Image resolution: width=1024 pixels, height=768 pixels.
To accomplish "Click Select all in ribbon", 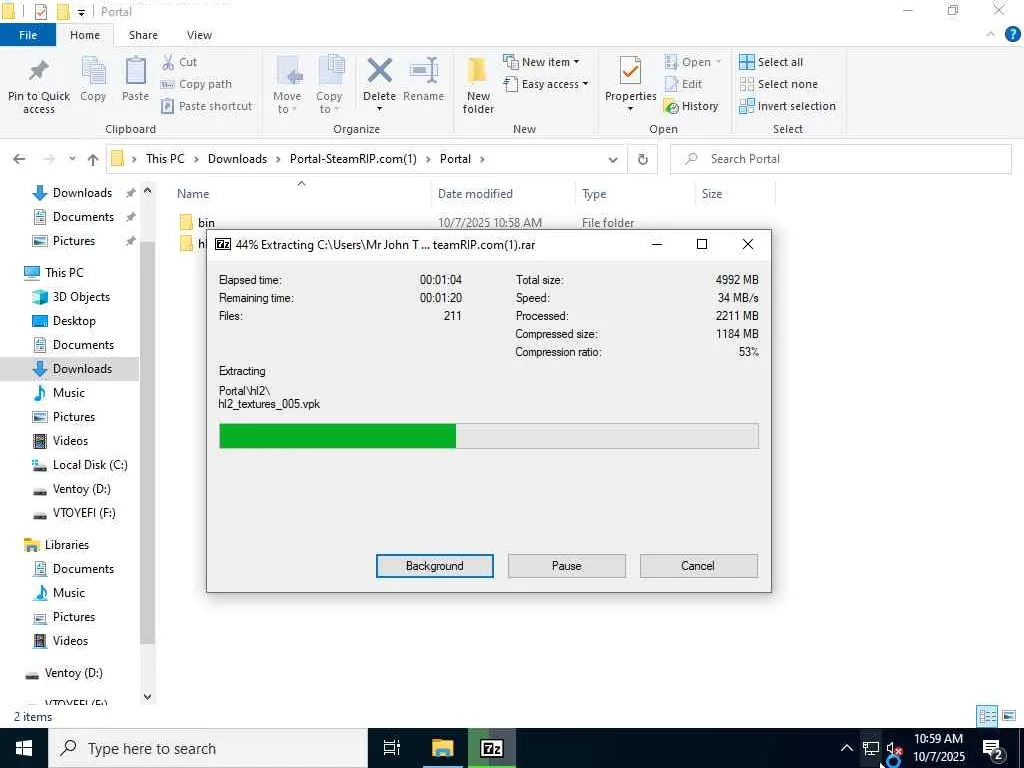I will point(771,62).
